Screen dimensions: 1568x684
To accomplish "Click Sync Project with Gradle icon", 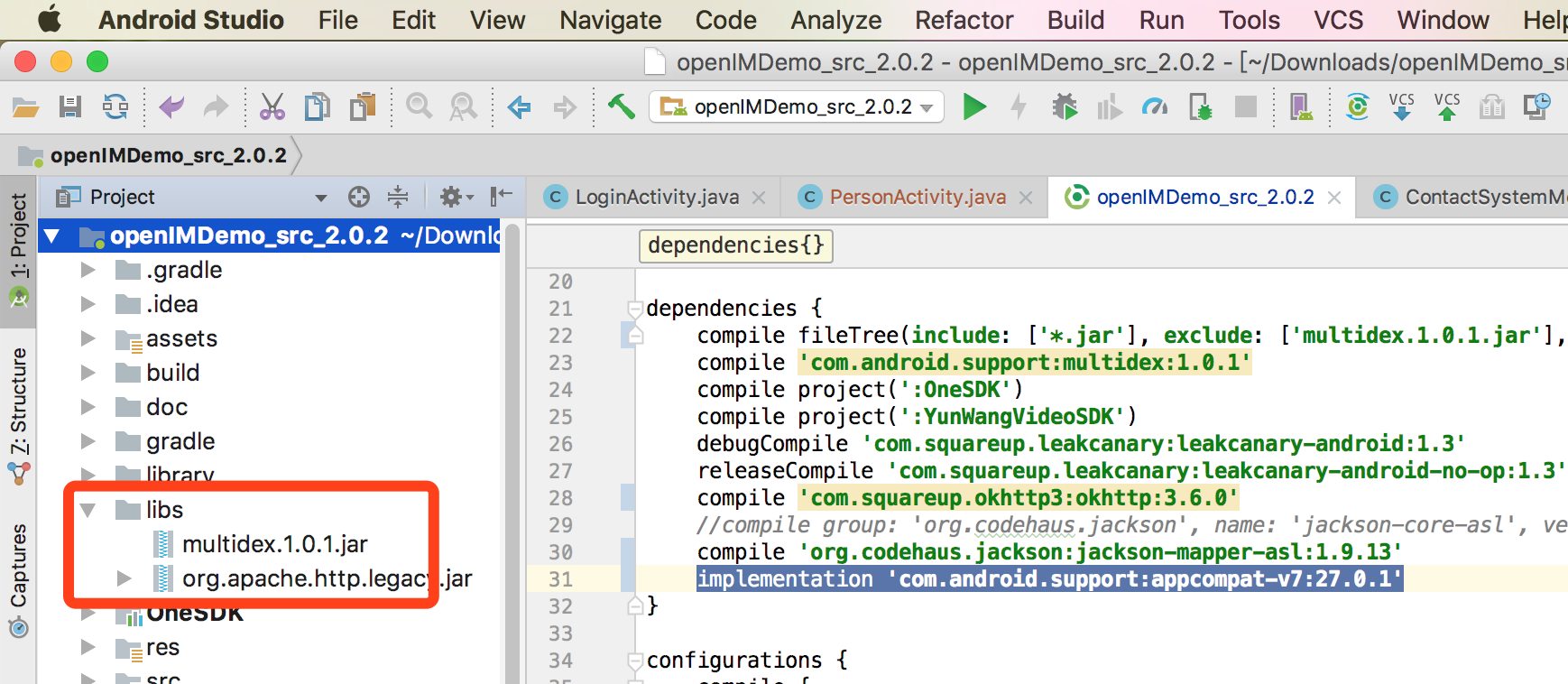I will (1357, 107).
